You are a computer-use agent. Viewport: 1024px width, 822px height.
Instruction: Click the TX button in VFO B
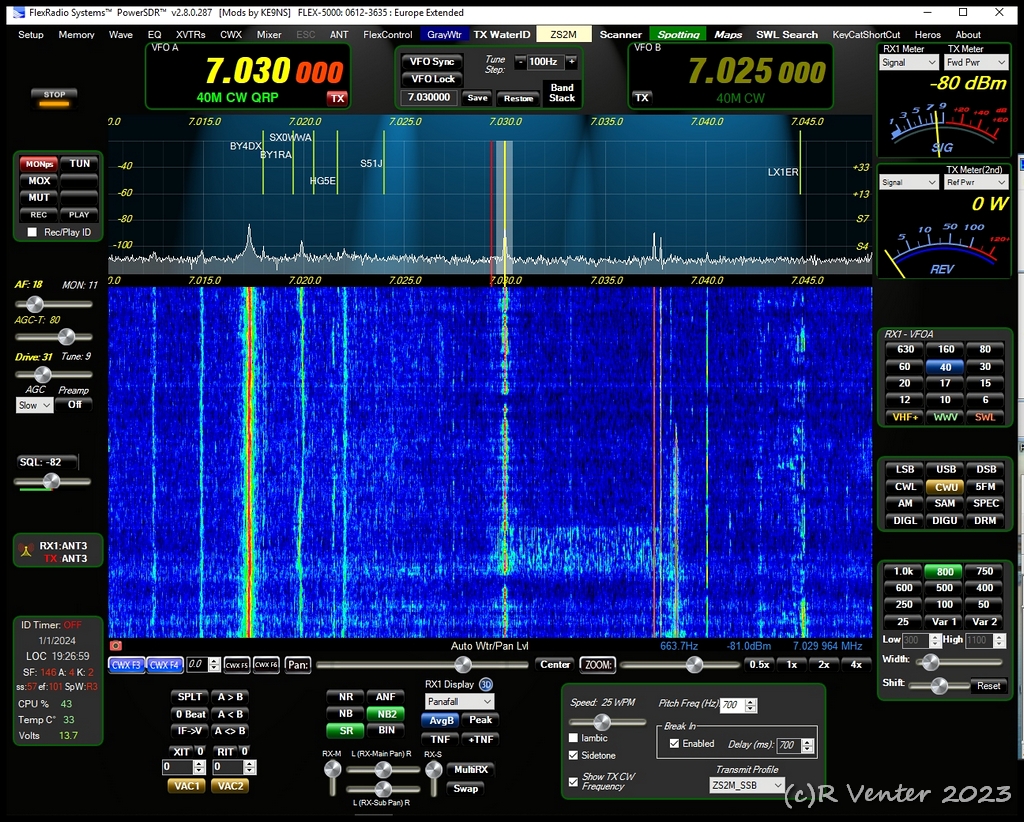tap(642, 97)
